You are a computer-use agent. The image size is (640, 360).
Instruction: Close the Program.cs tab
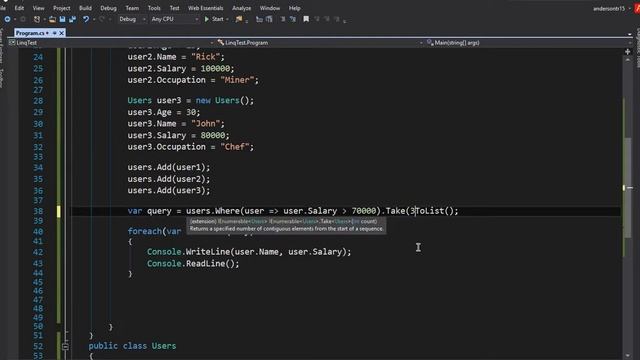click(x=62, y=33)
